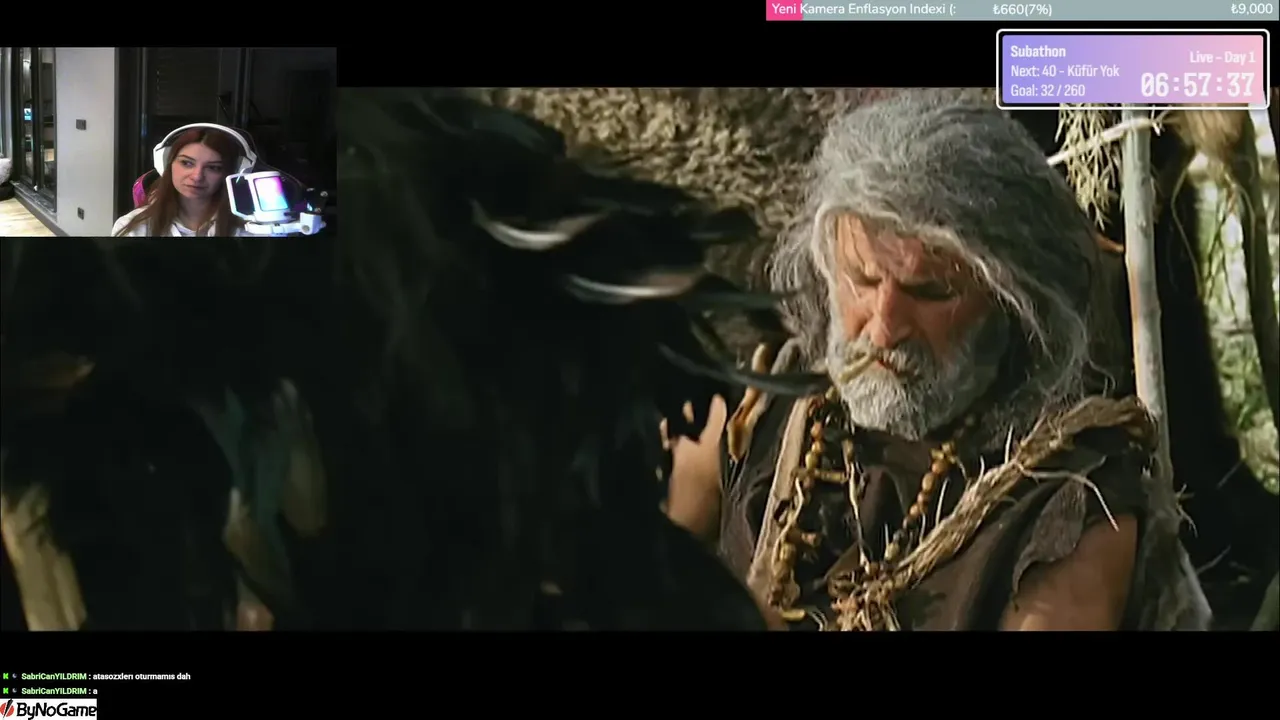
Task: Click the 'Goal: 32 / 260' line
Action: point(1047,90)
